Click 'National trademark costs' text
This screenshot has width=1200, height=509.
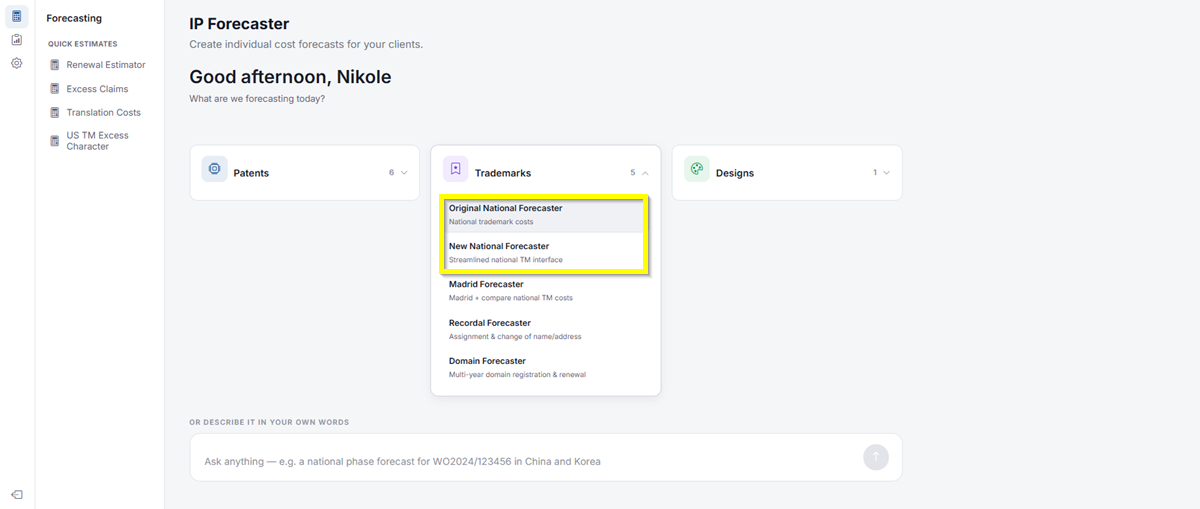[x=491, y=222]
